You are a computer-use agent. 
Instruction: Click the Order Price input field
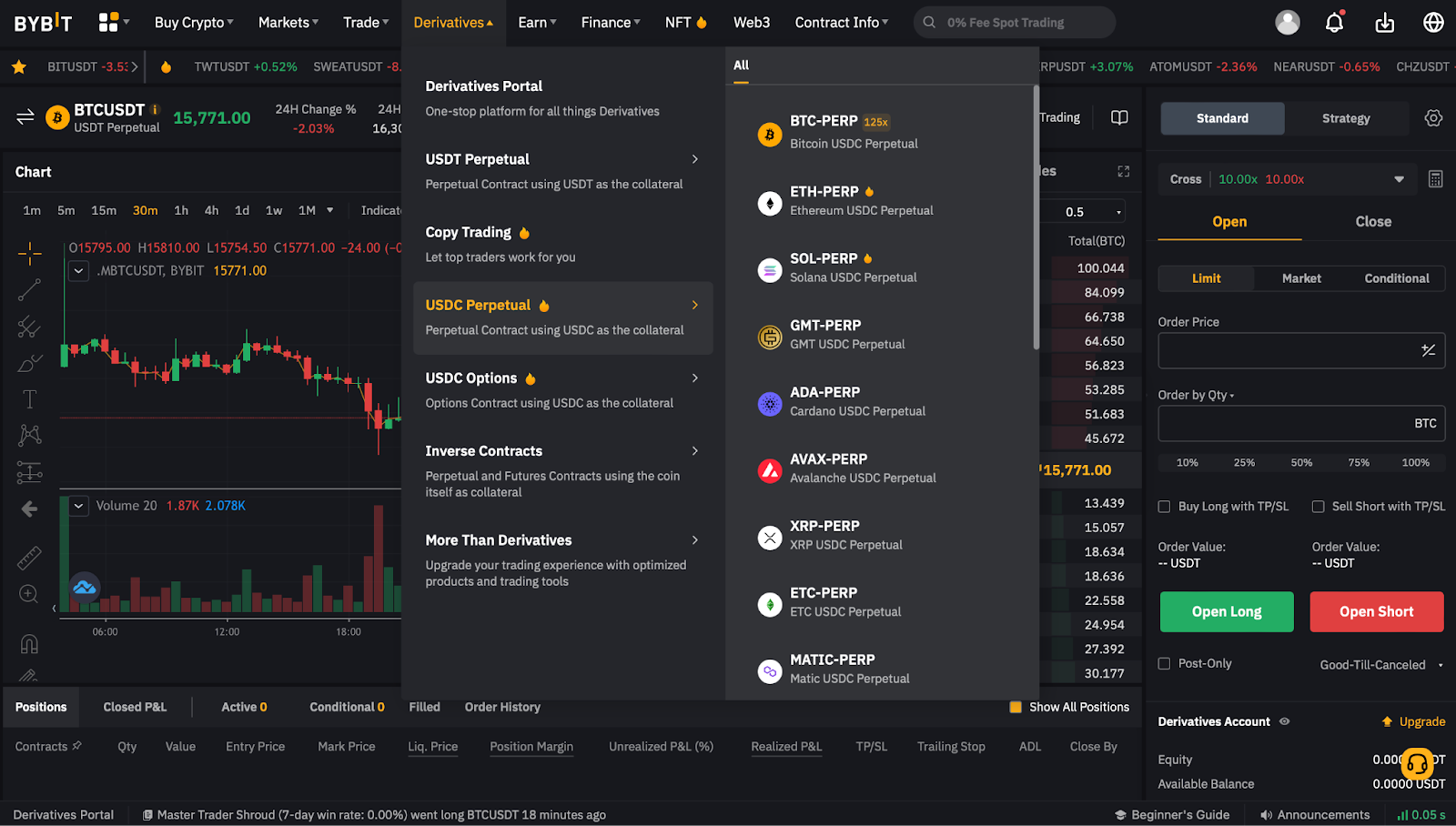coord(1301,350)
